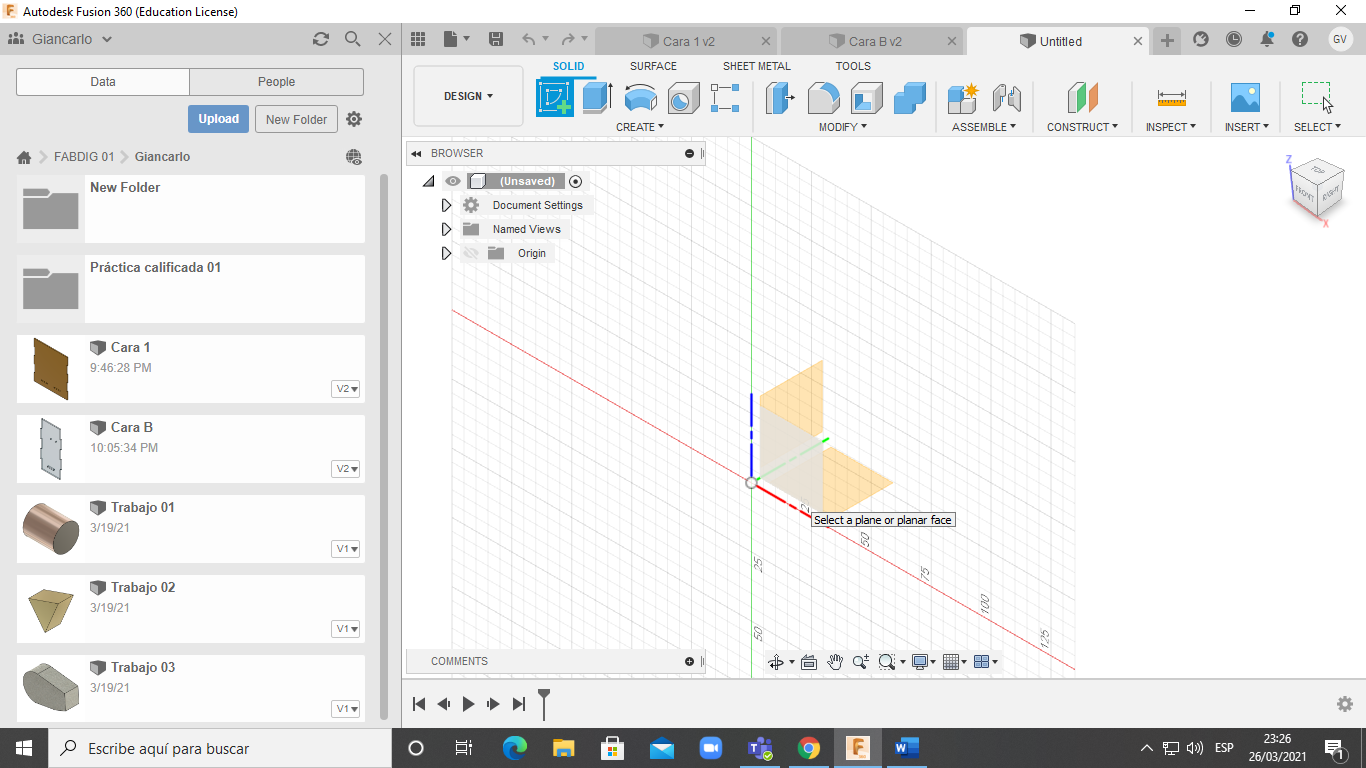Open the Práctica calificada 01 folder

point(191,289)
